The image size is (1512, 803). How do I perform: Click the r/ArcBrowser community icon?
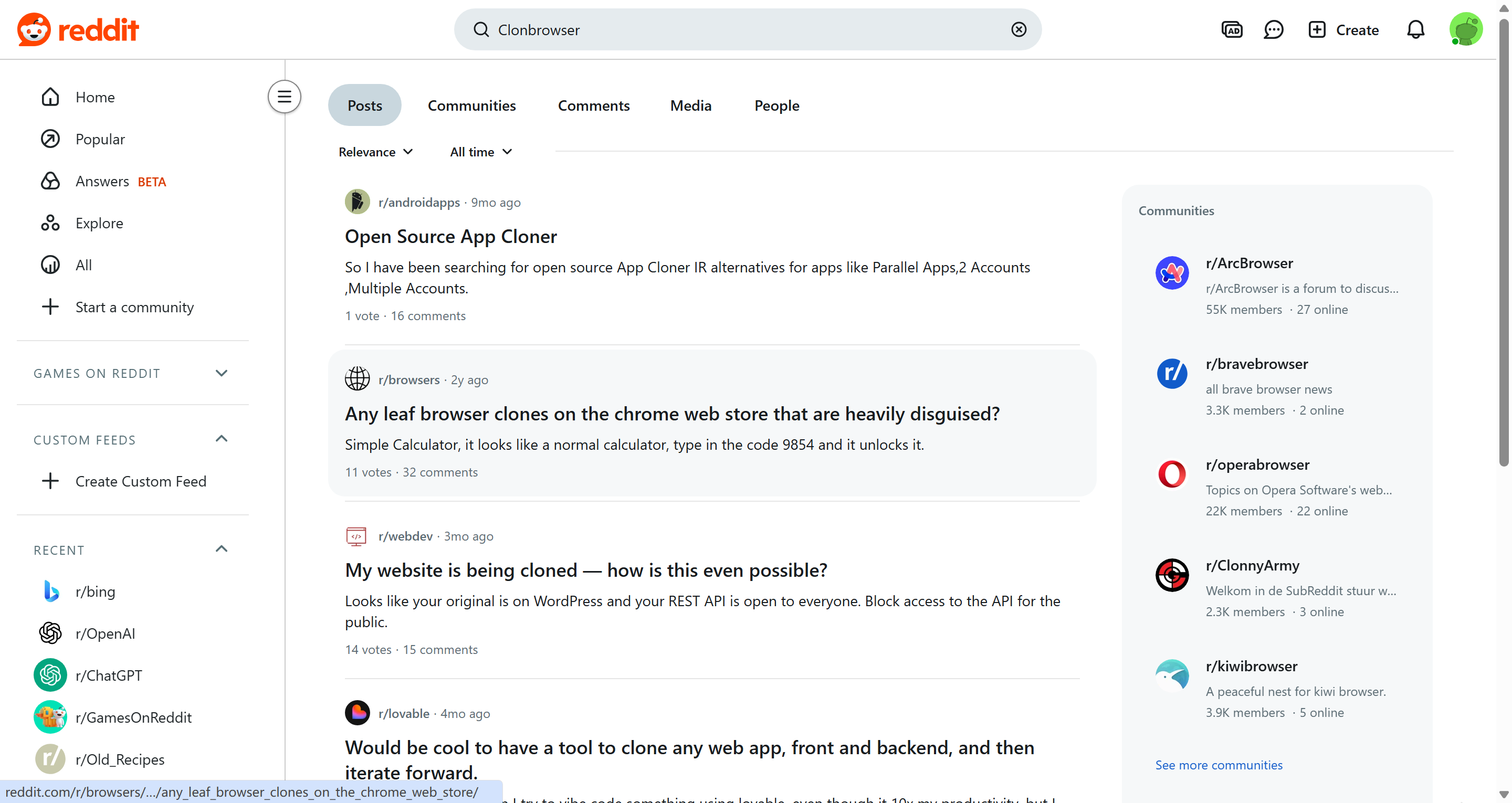(1172, 273)
